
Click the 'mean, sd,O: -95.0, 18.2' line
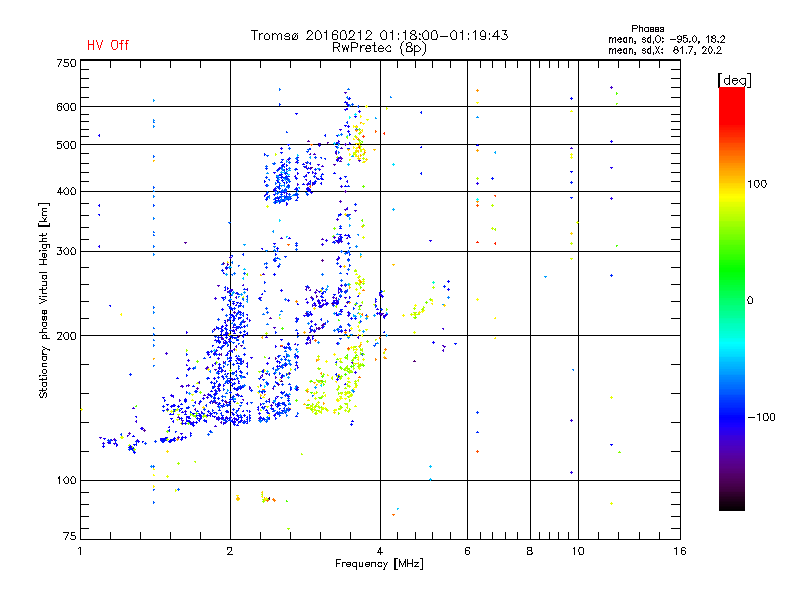point(666,39)
